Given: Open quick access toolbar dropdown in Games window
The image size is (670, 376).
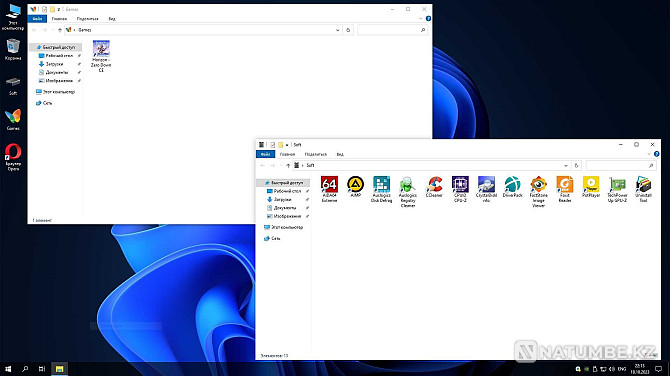Looking at the screenshot, I should point(59,9).
